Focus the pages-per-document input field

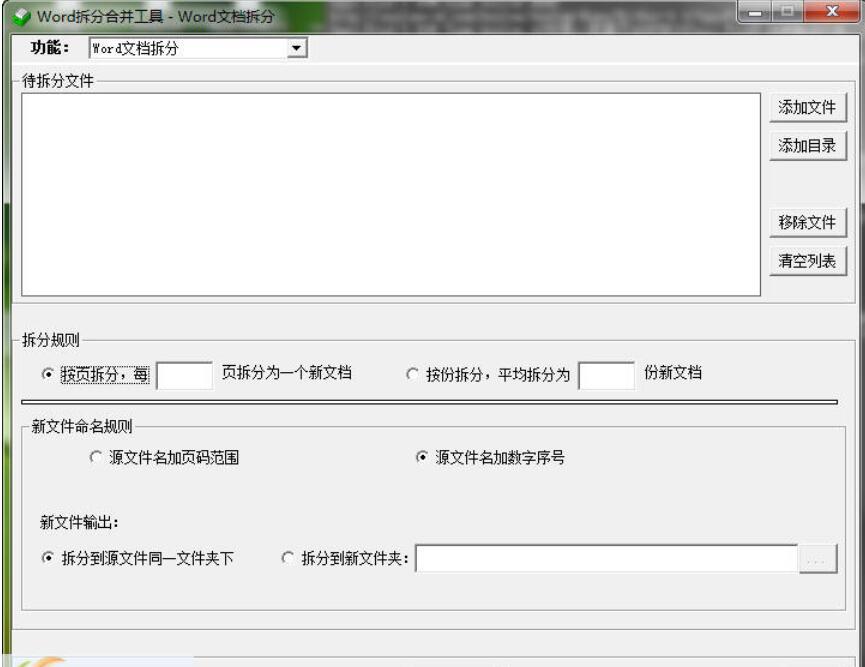[184, 375]
